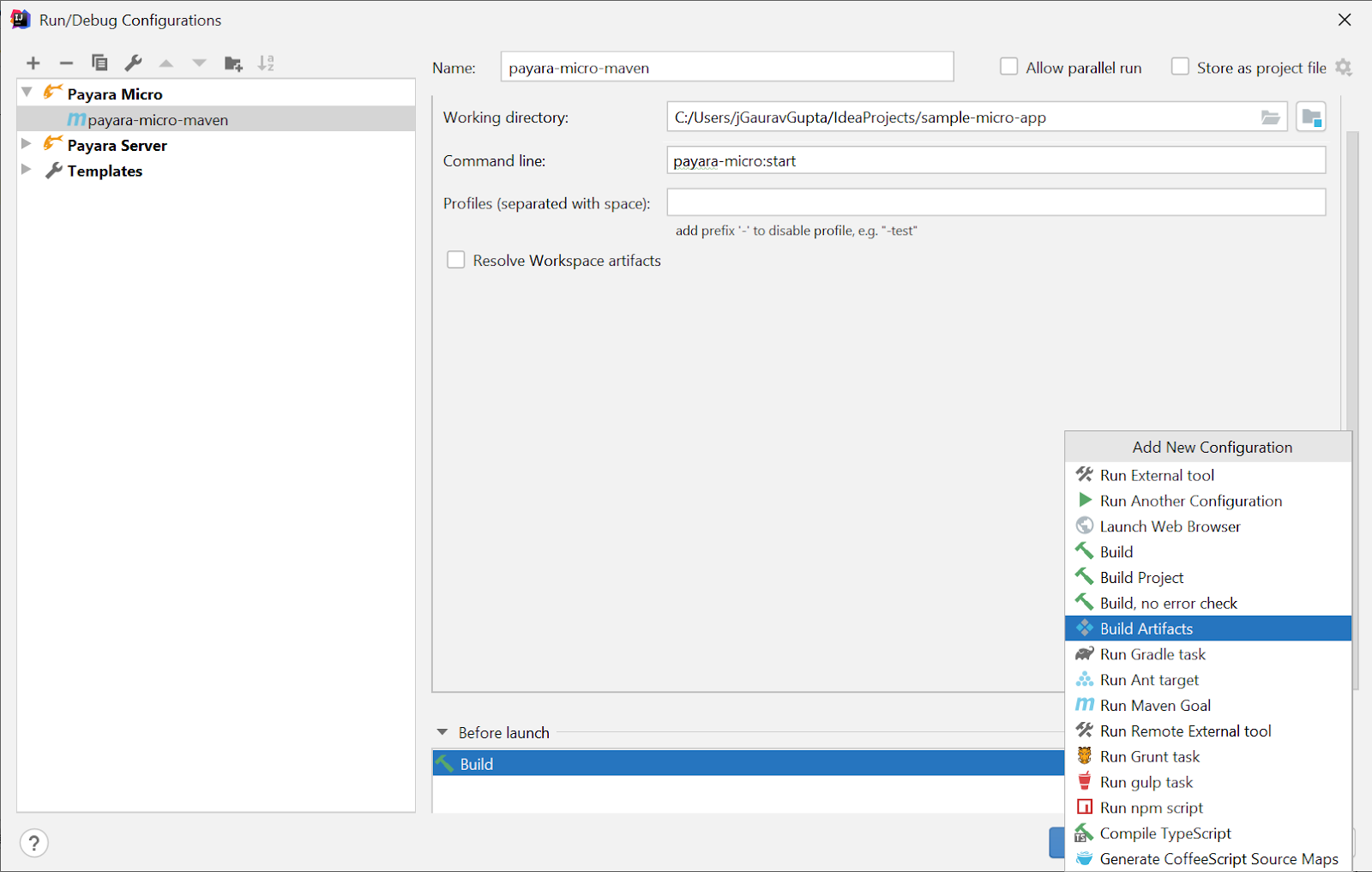Sort configurations alphabetically
This screenshot has height=872, width=1372.
(x=267, y=63)
